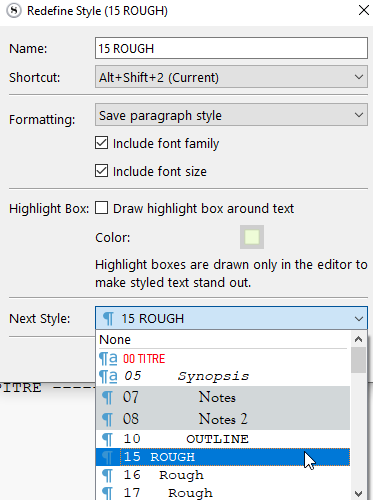
Task: Click pilcrow icon beside 07 Notes
Action: pyautogui.click(x=107, y=398)
